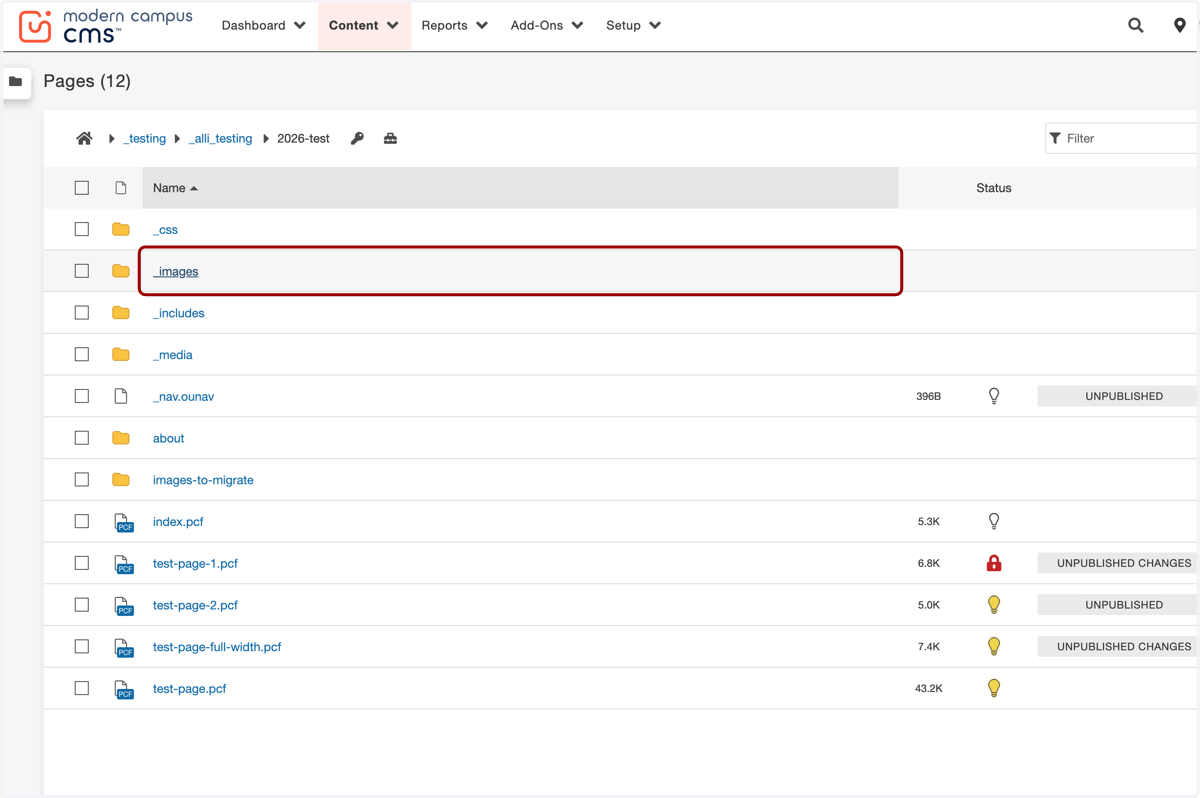Image resolution: width=1200 pixels, height=798 pixels.
Task: Click the about folder icon
Action: [121, 438]
